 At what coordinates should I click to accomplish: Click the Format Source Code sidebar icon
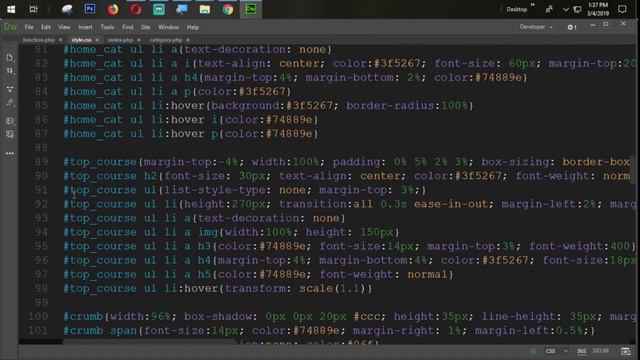10,102
